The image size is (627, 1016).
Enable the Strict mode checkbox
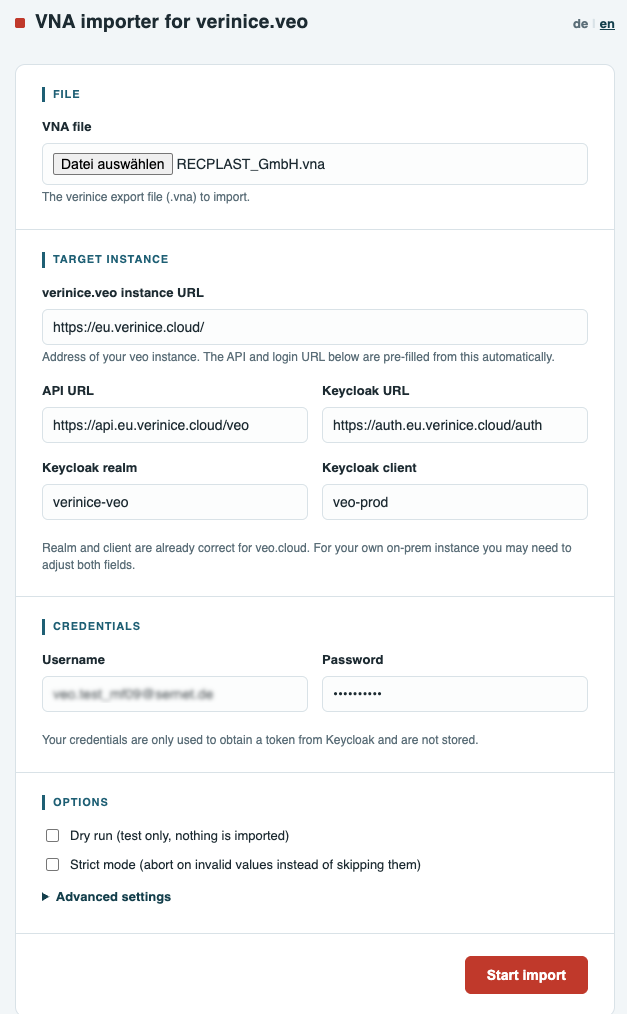pyautogui.click(x=52, y=865)
